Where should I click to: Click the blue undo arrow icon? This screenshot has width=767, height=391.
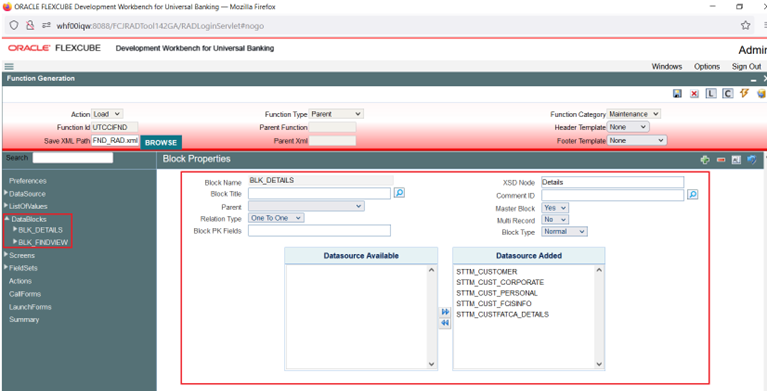click(752, 160)
